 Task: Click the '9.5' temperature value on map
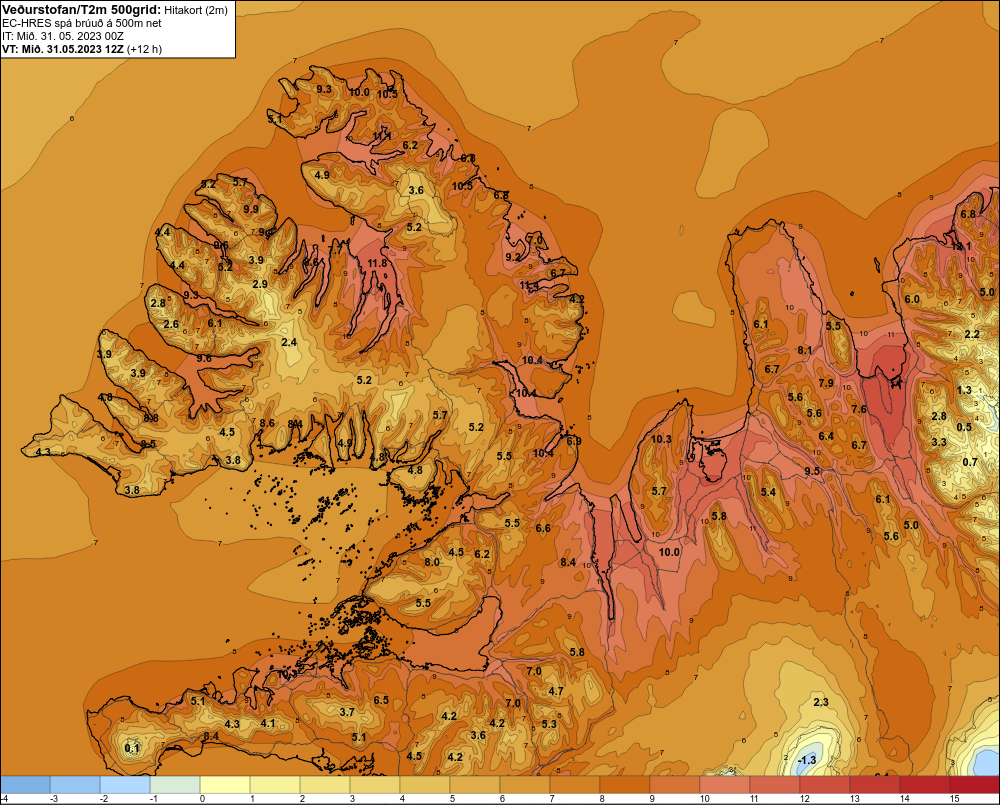(812, 471)
